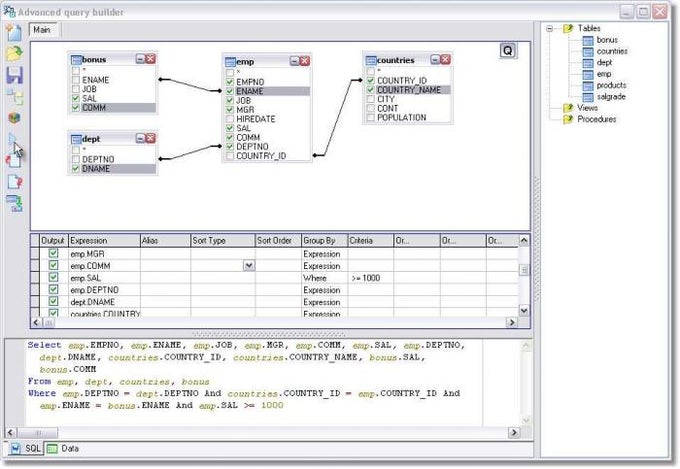Switch to the Main tab
680x469 pixels.
coord(42,30)
